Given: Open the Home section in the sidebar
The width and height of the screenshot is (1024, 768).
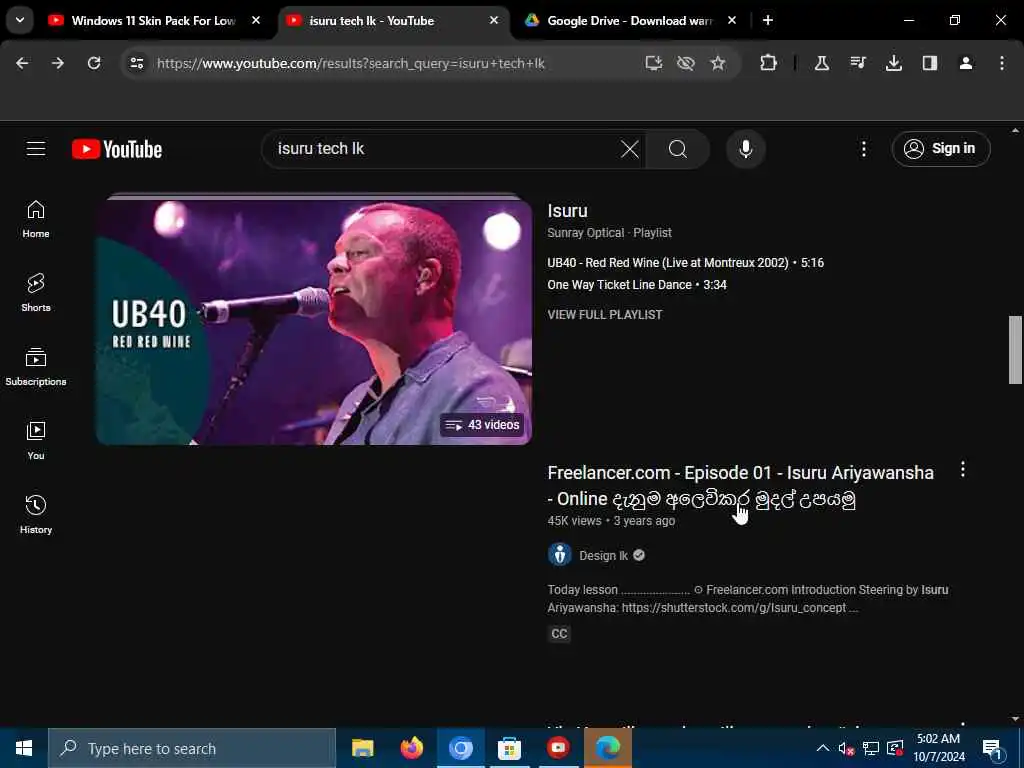Looking at the screenshot, I should [36, 219].
